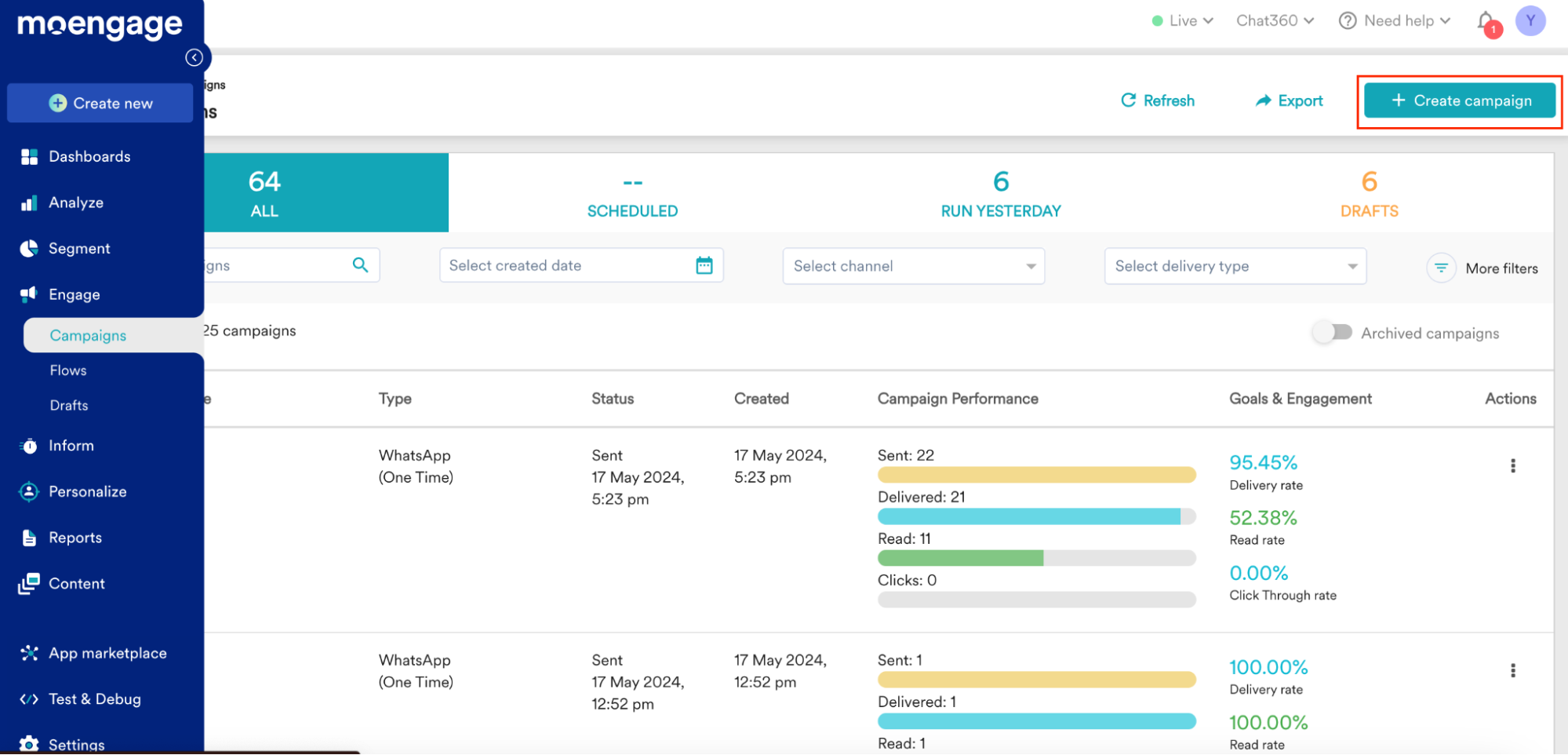This screenshot has height=755, width=1568.
Task: Open the Live environment dropdown
Action: point(1183,20)
